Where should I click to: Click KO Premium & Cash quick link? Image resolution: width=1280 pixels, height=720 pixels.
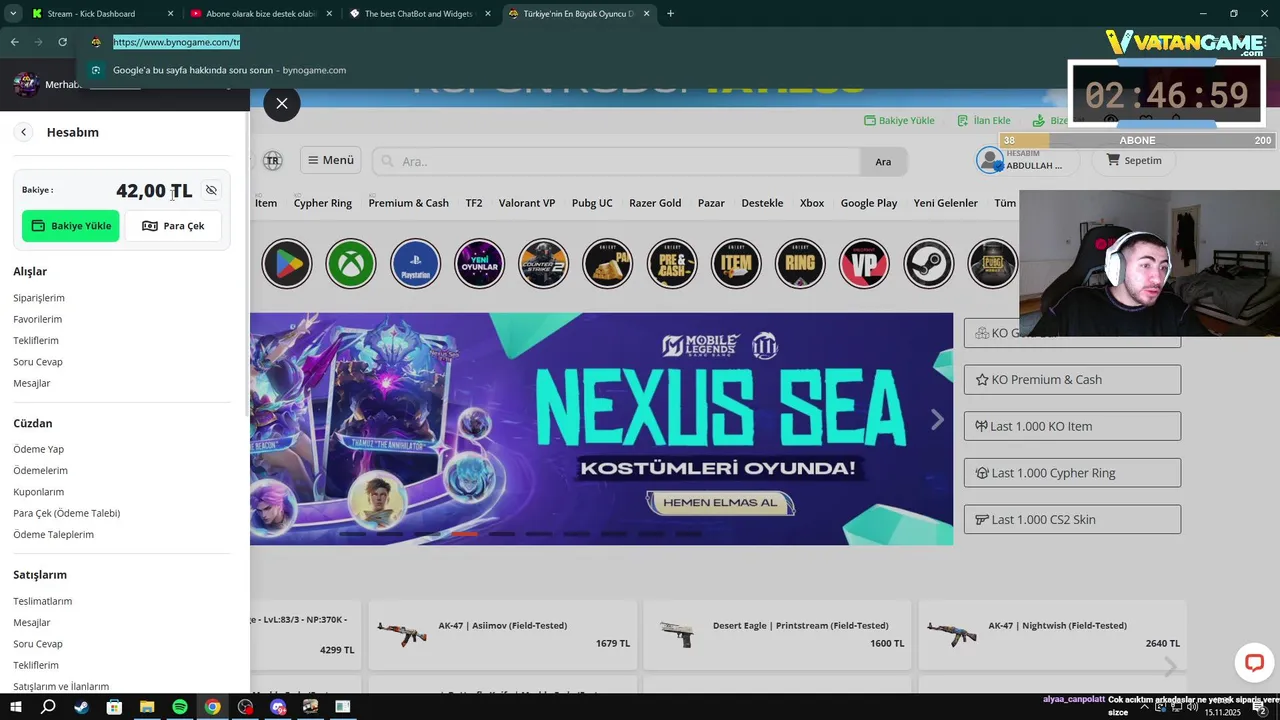[x=1072, y=380]
